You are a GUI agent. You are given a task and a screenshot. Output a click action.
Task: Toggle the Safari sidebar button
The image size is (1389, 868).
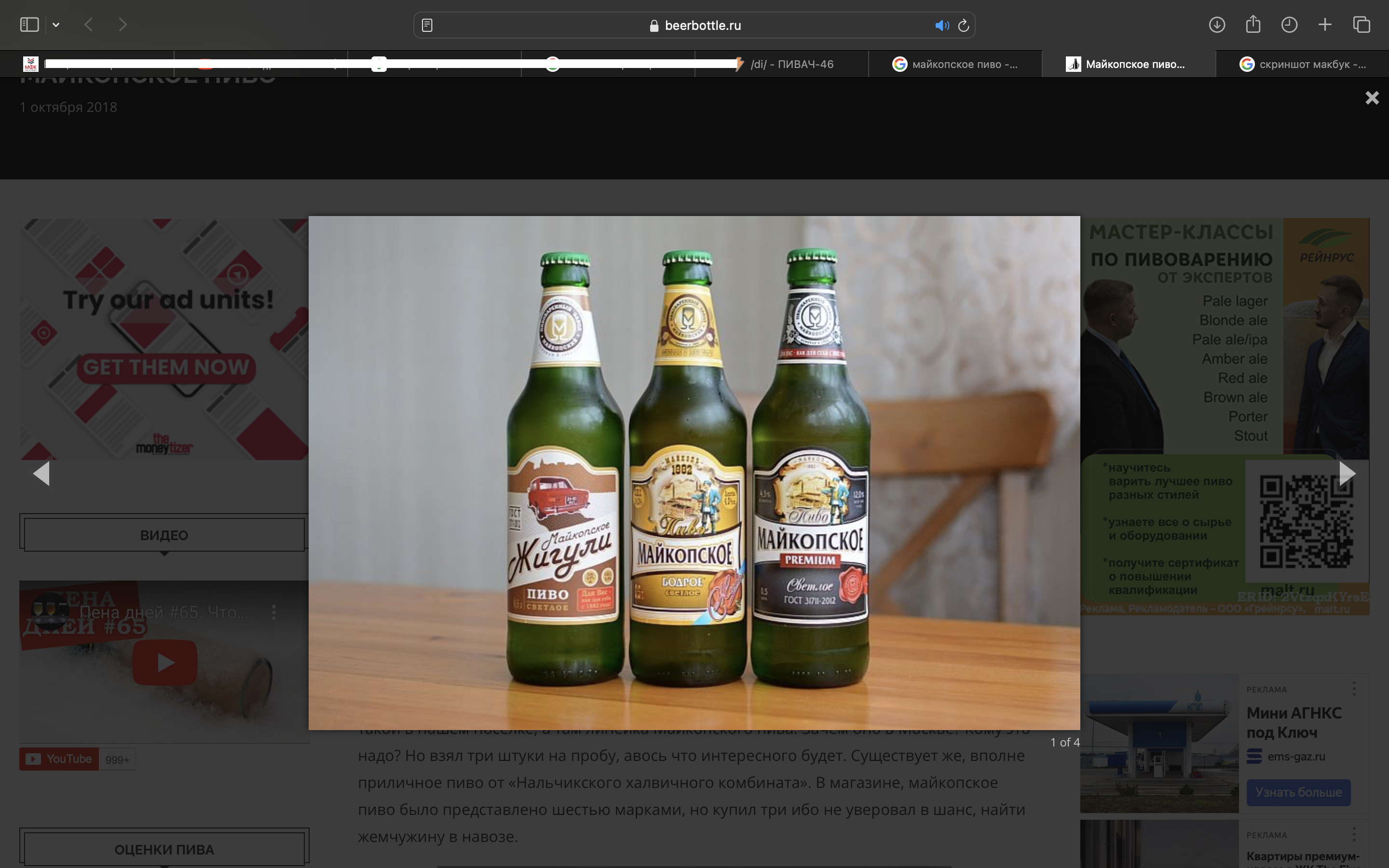(x=29, y=25)
